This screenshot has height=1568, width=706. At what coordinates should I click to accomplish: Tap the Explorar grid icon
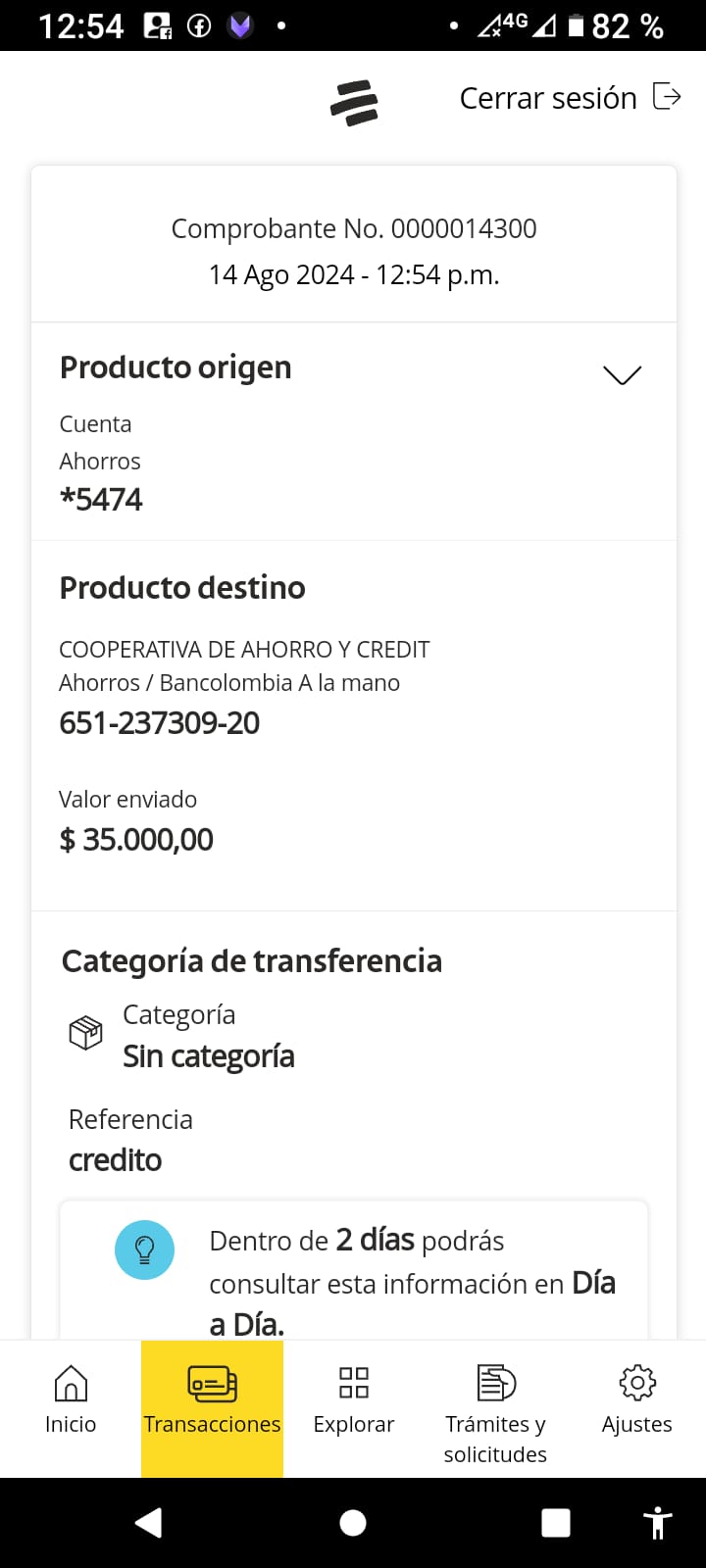tap(353, 1384)
